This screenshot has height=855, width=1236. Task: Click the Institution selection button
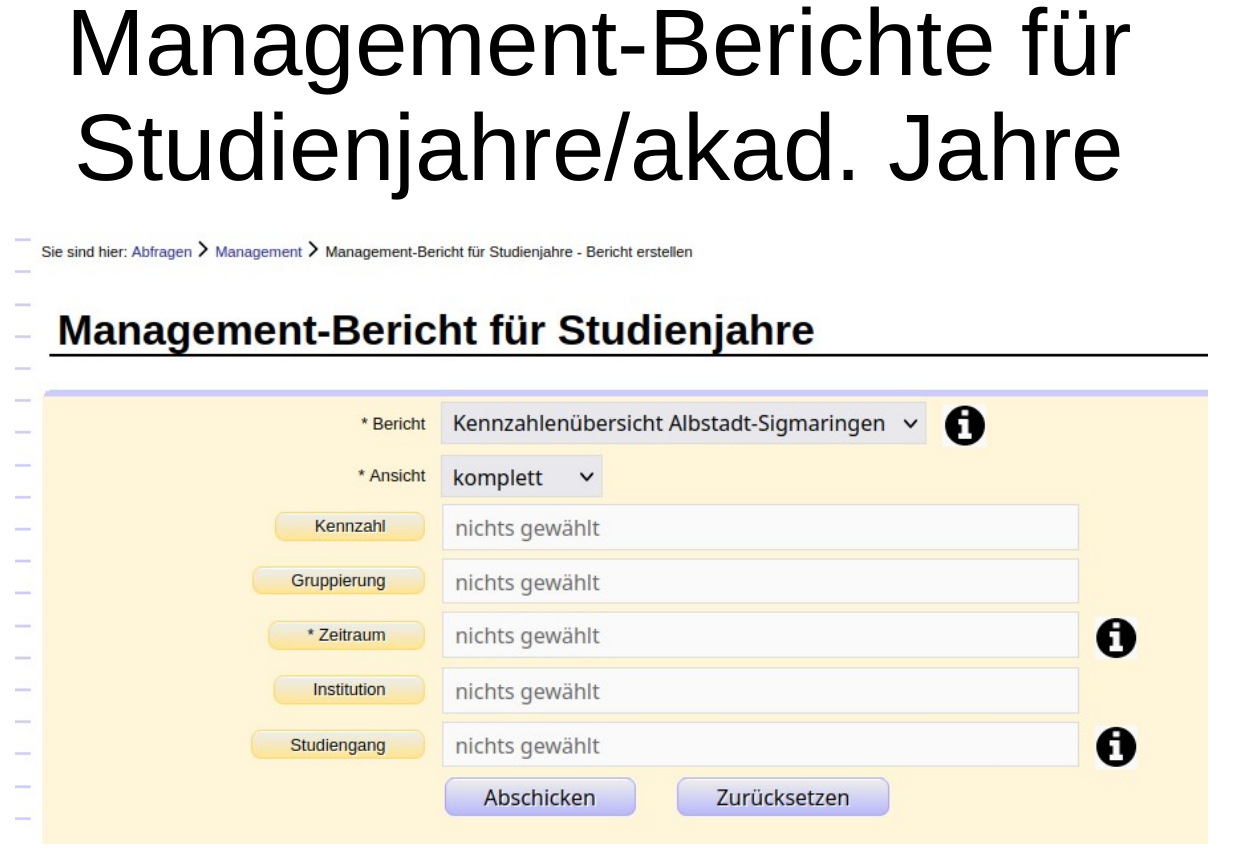[x=349, y=690]
